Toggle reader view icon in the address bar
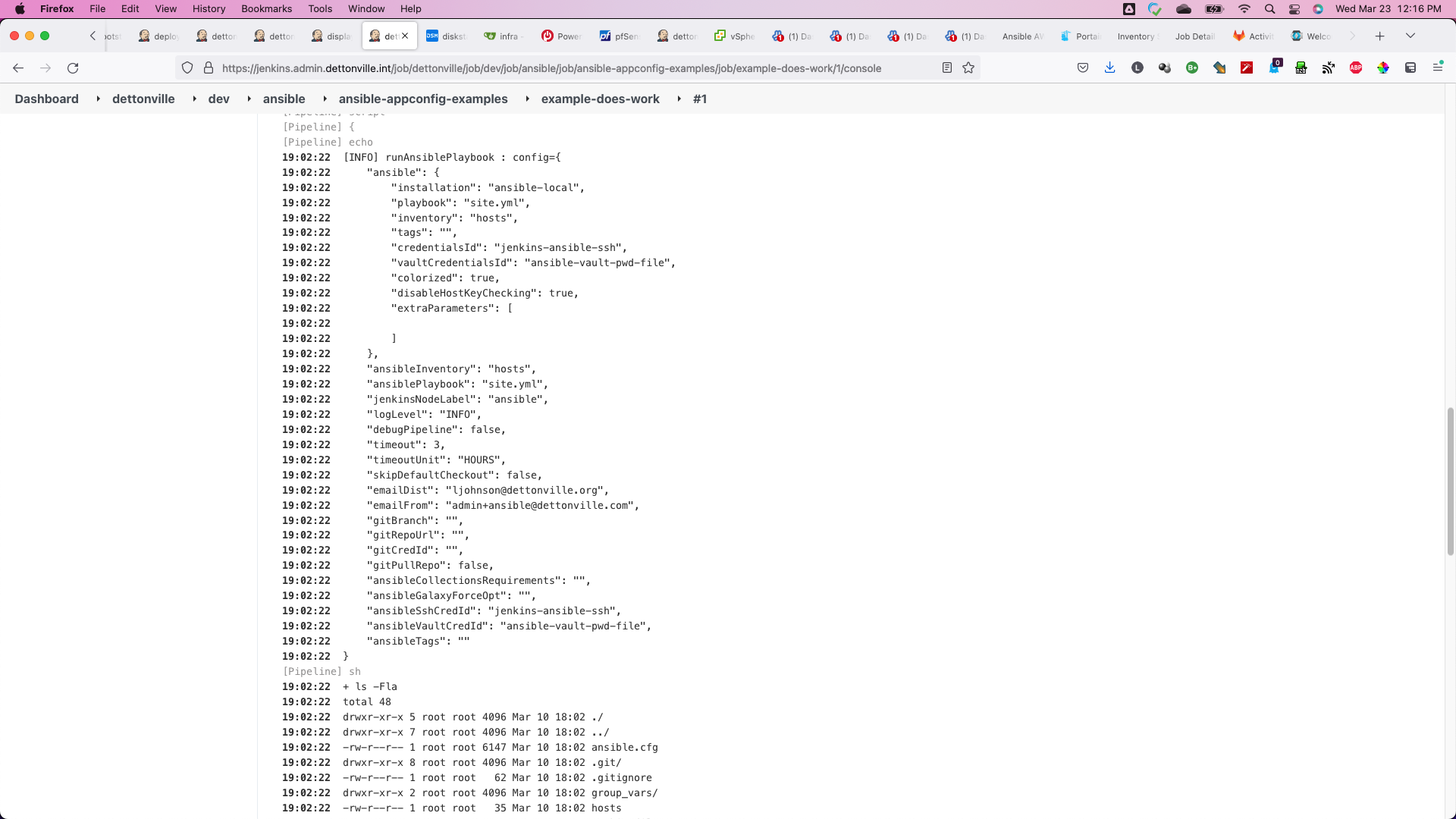1456x819 pixels. [x=947, y=68]
